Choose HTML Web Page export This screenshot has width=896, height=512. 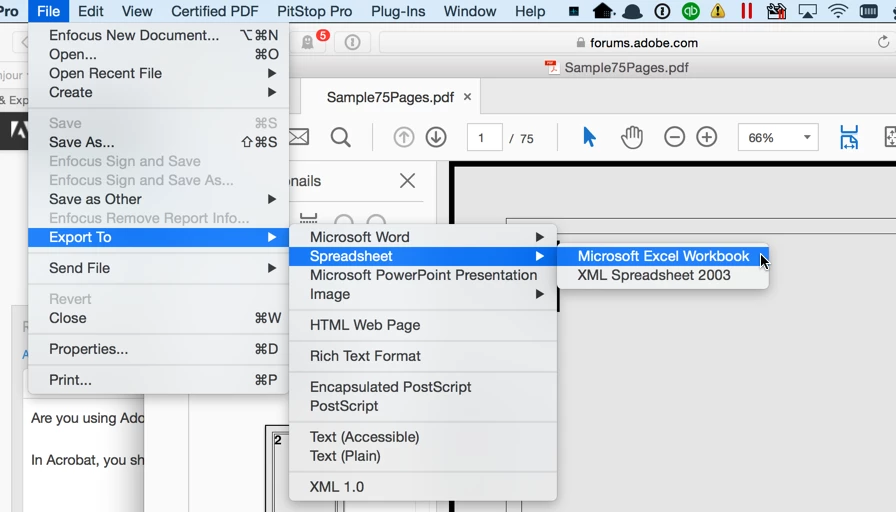point(423,325)
